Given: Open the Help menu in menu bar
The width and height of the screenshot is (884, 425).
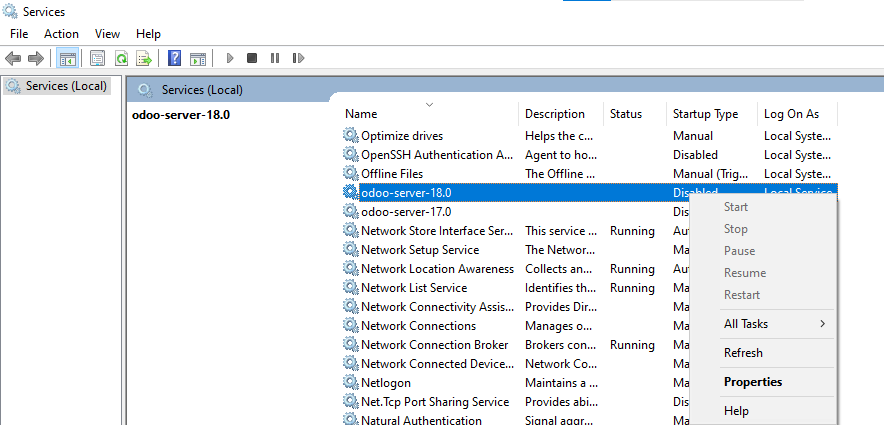Looking at the screenshot, I should (148, 34).
